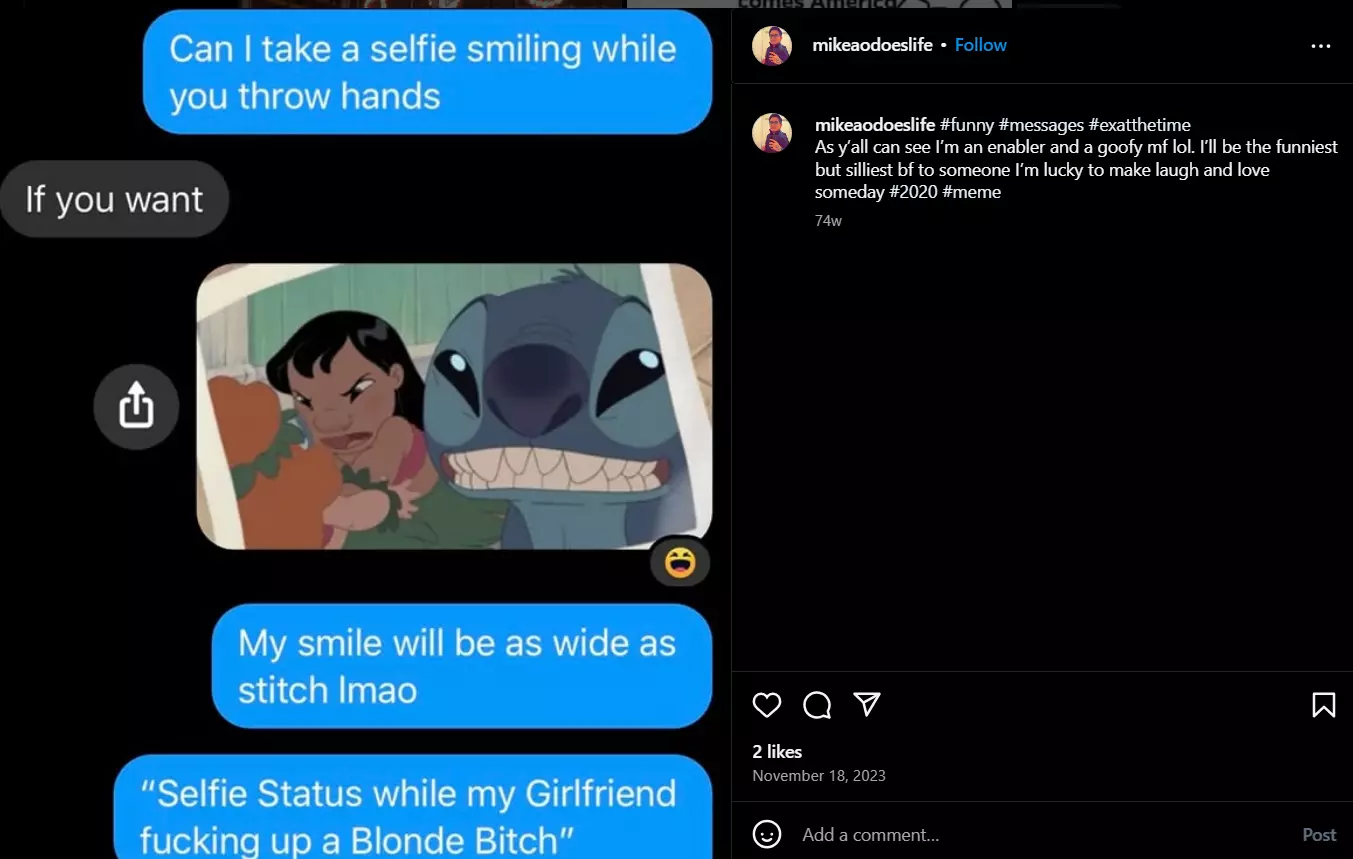Open mikeaodoeslife avatar in the post header
1353x859 pixels.
(772, 46)
